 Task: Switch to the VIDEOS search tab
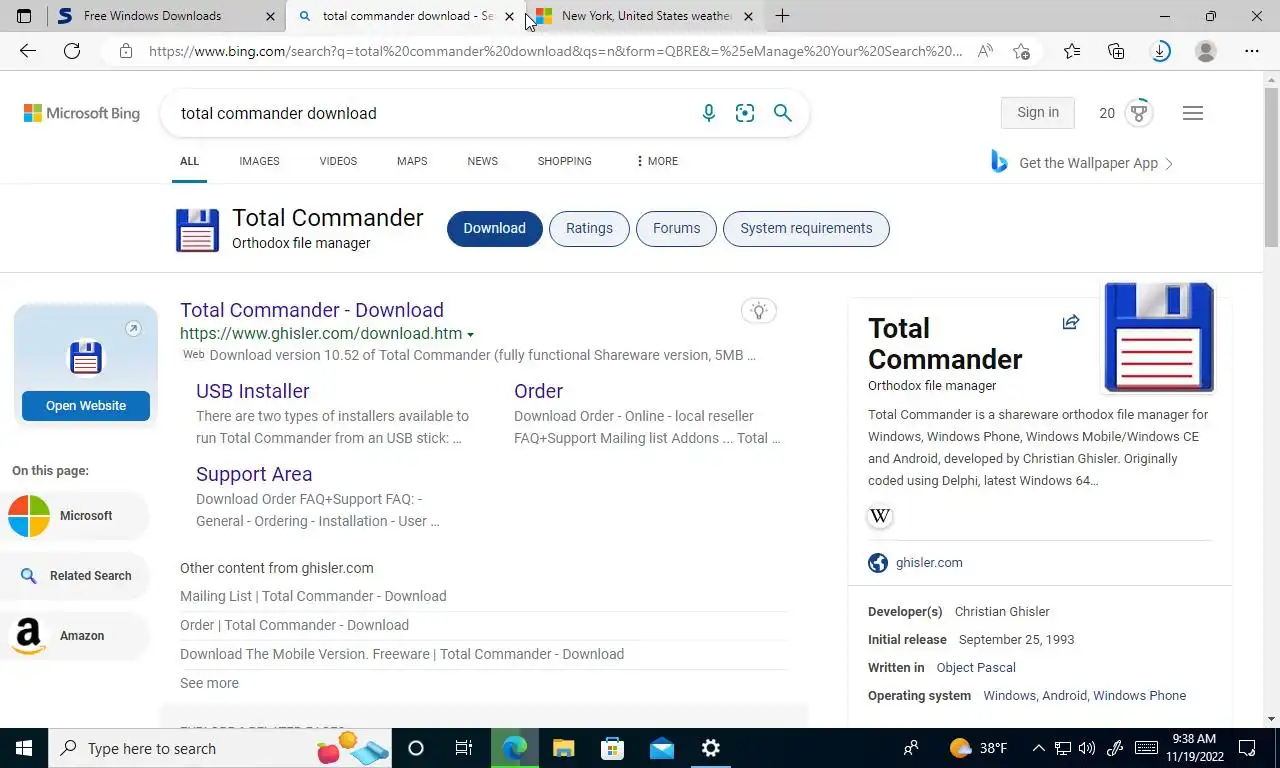338,161
